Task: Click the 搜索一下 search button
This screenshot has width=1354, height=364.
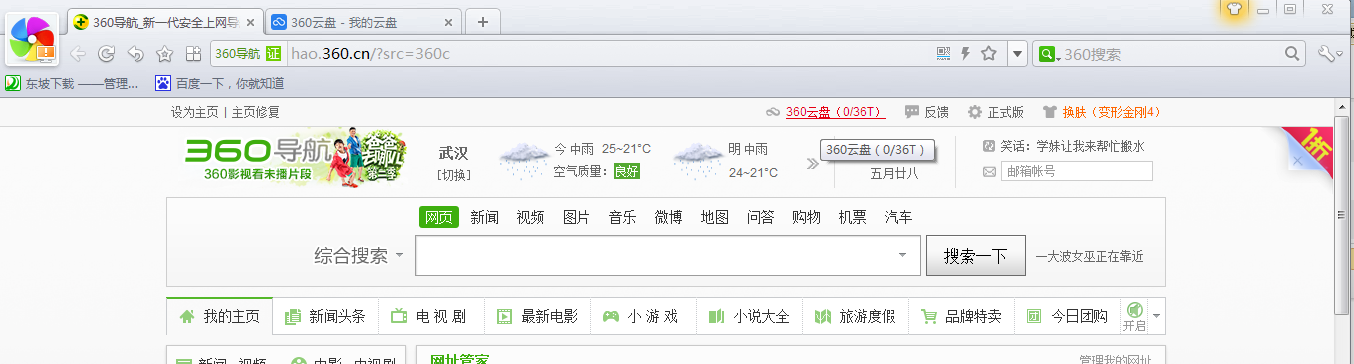Action: 976,256
